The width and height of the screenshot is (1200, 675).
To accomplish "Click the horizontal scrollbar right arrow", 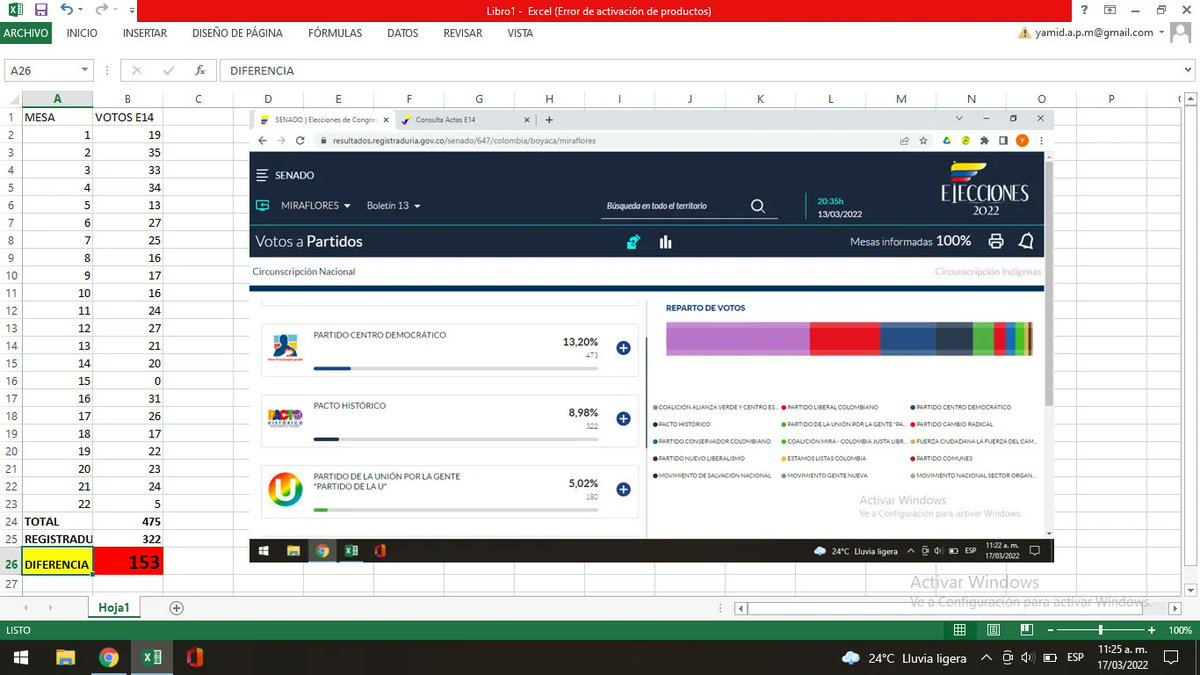I will 1173,608.
